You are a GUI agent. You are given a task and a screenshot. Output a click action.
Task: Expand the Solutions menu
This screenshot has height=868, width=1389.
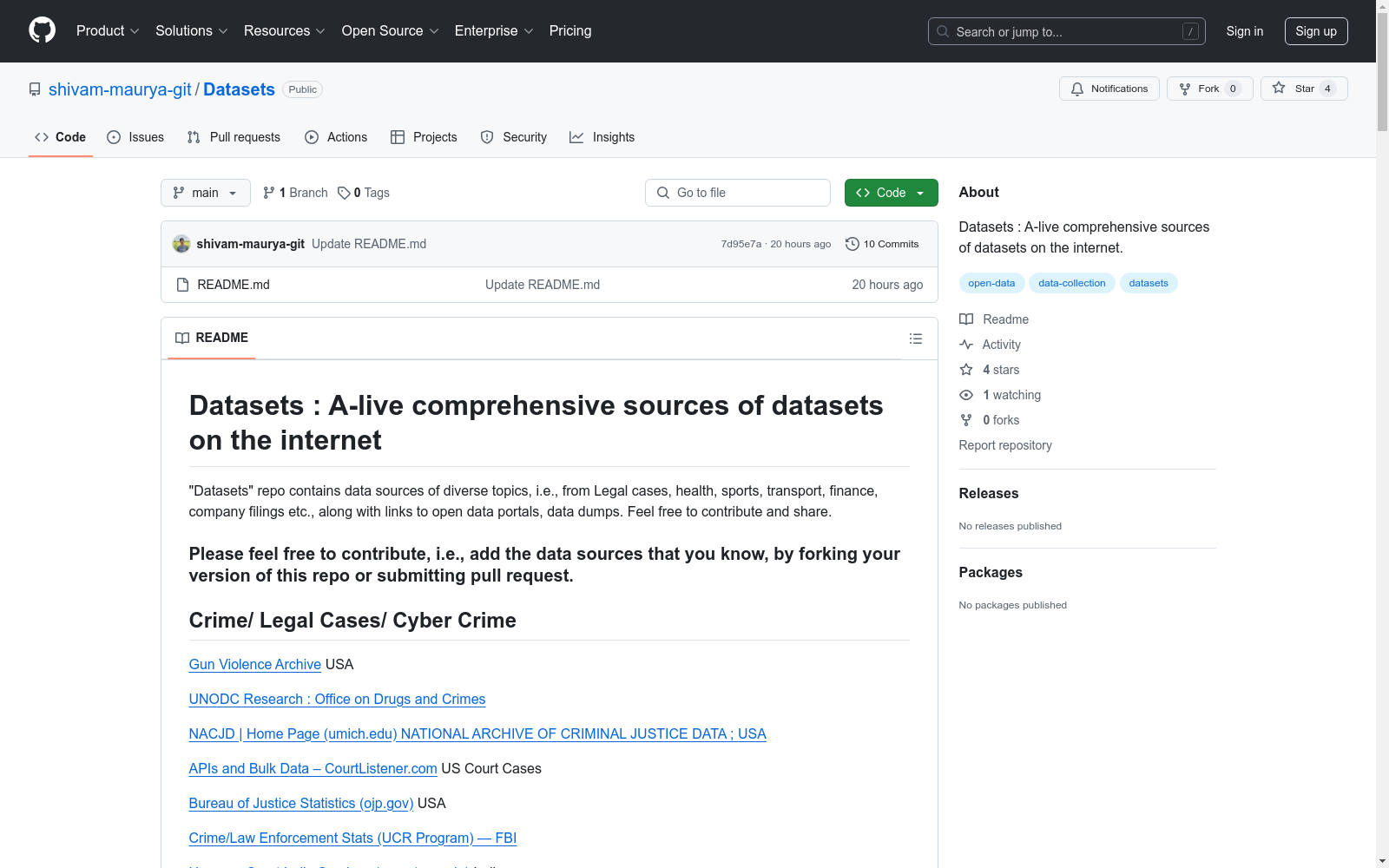(192, 31)
